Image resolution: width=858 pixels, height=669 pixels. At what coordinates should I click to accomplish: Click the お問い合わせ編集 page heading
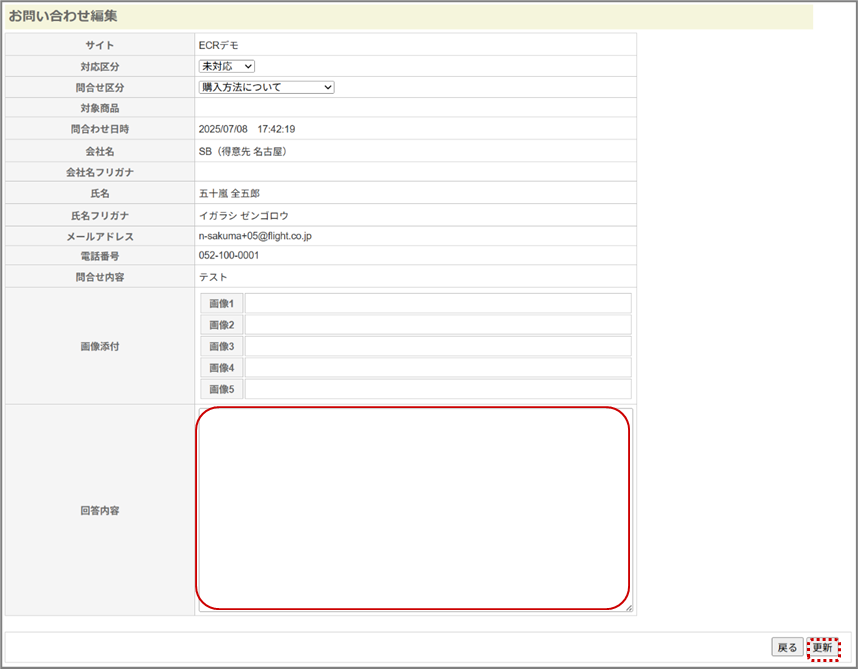(63, 16)
